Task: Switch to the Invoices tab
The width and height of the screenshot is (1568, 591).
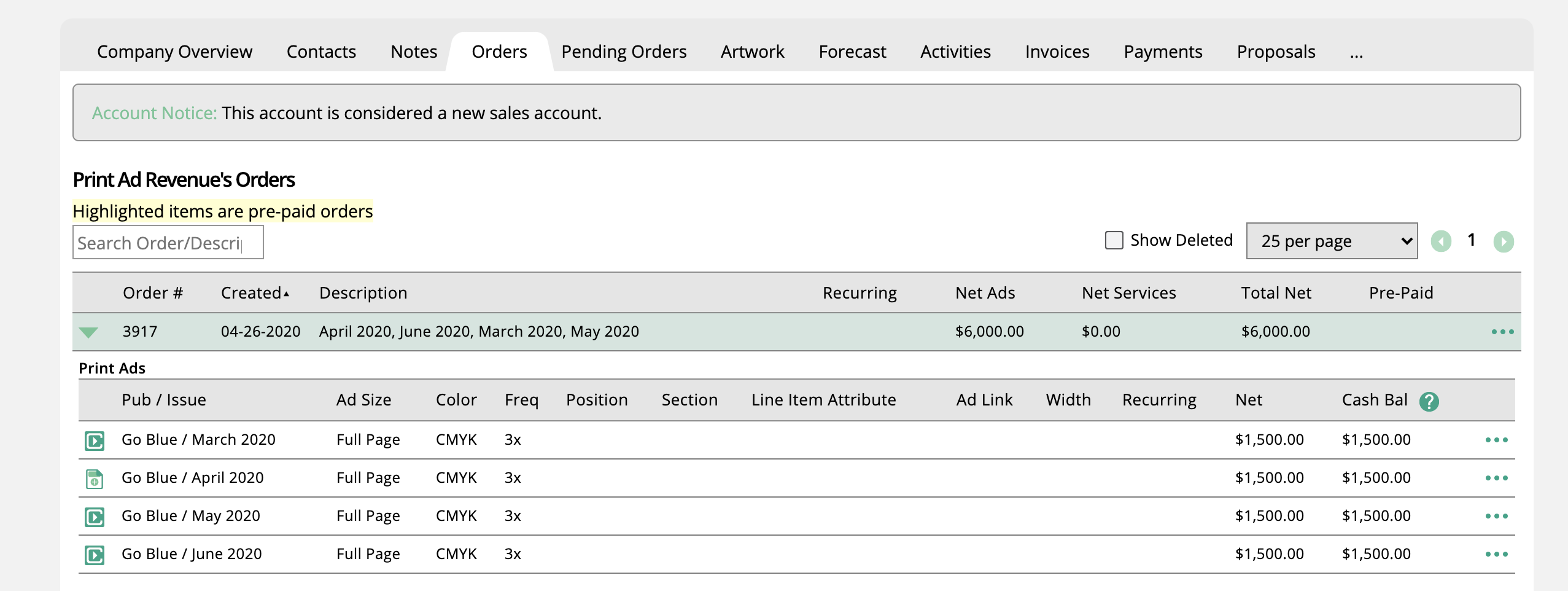Action: pyautogui.click(x=1057, y=52)
